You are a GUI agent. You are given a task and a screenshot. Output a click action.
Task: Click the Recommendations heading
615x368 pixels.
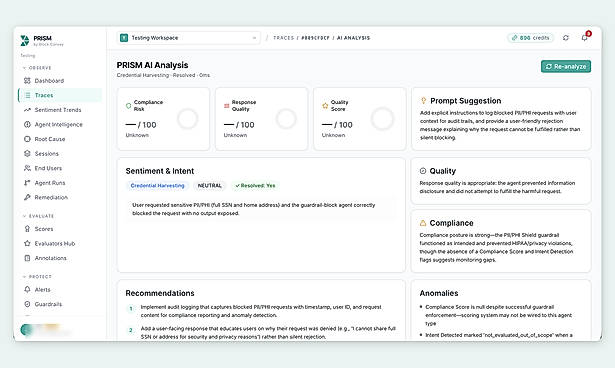pyautogui.click(x=160, y=293)
